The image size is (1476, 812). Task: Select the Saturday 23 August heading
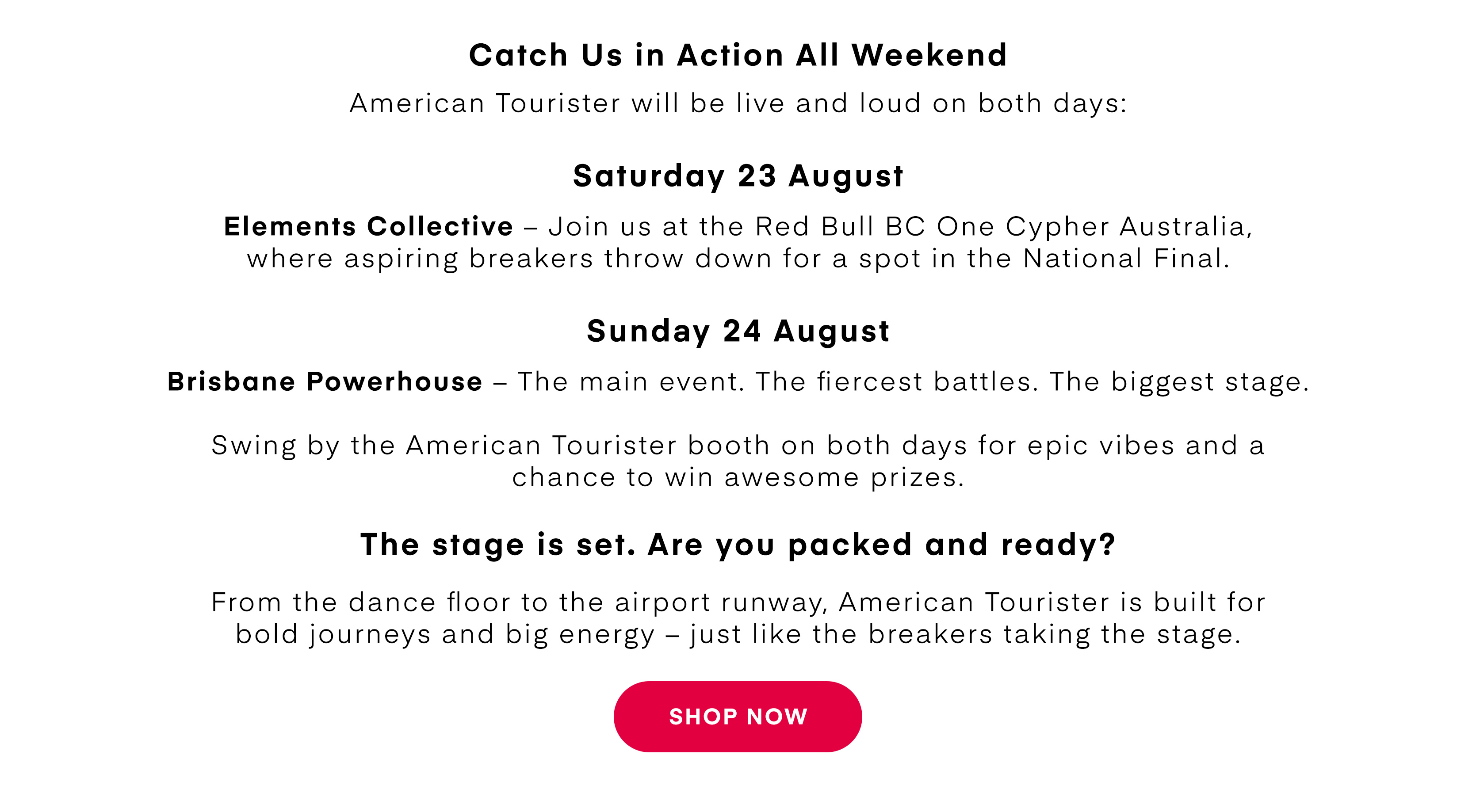(x=738, y=176)
